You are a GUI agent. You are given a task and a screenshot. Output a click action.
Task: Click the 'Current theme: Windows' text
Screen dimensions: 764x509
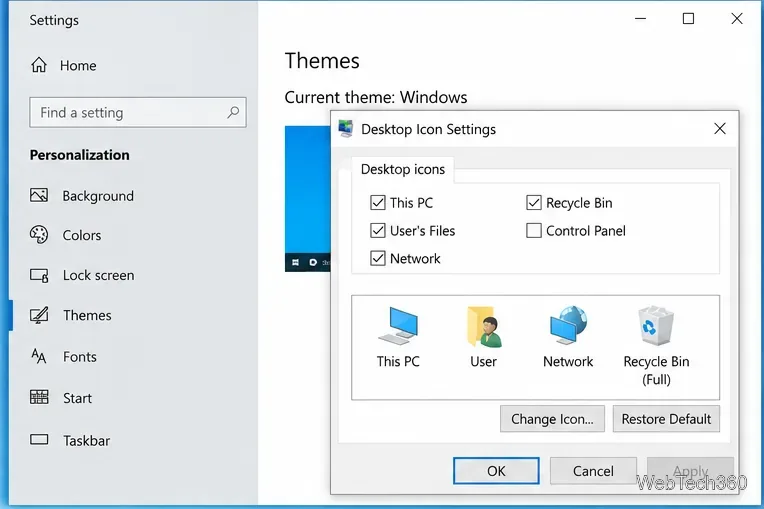pyautogui.click(x=376, y=97)
